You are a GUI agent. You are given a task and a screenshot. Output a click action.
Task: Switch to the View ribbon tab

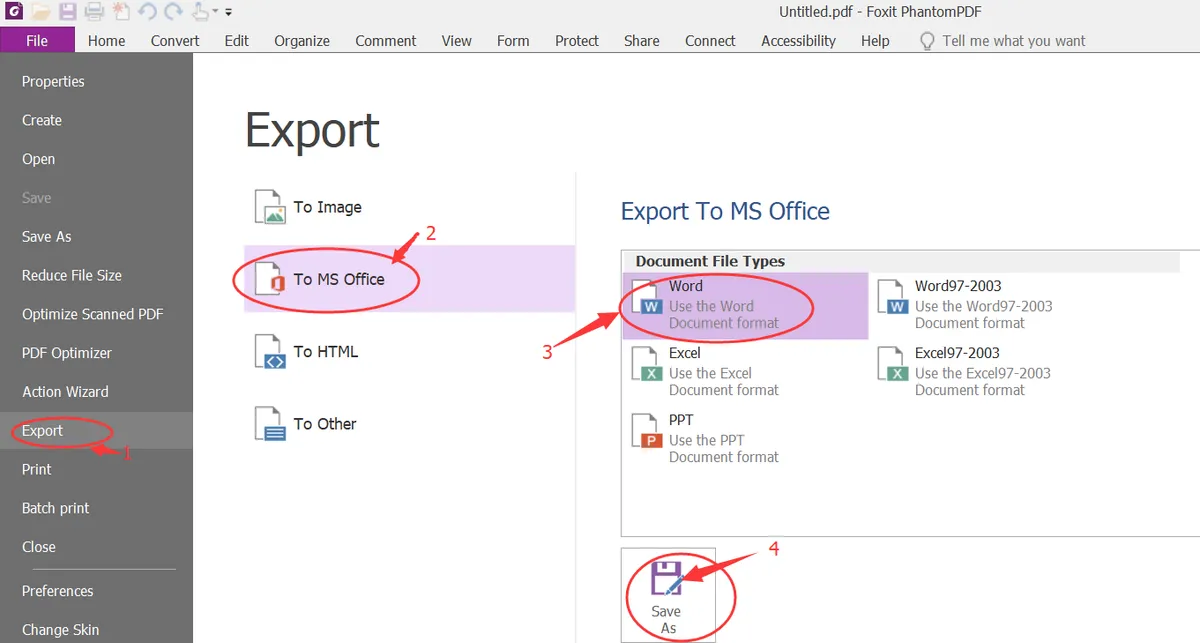tap(457, 41)
